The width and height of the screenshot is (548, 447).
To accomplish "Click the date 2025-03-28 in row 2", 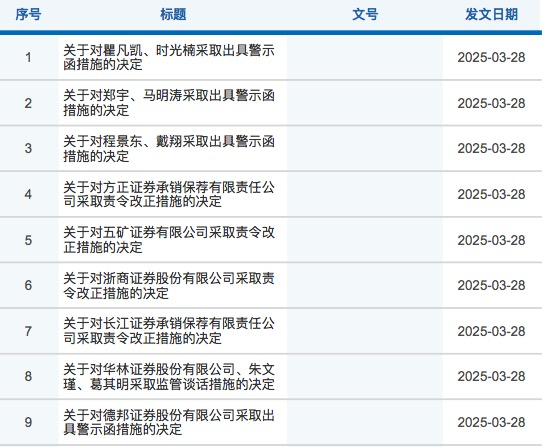I will click(x=491, y=103).
